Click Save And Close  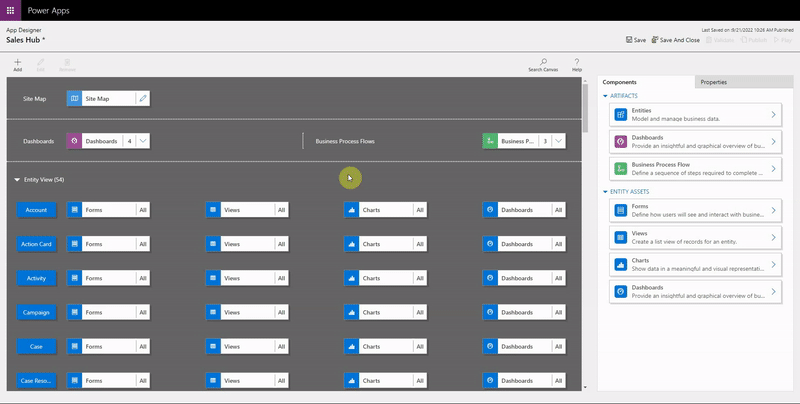[x=675, y=40]
